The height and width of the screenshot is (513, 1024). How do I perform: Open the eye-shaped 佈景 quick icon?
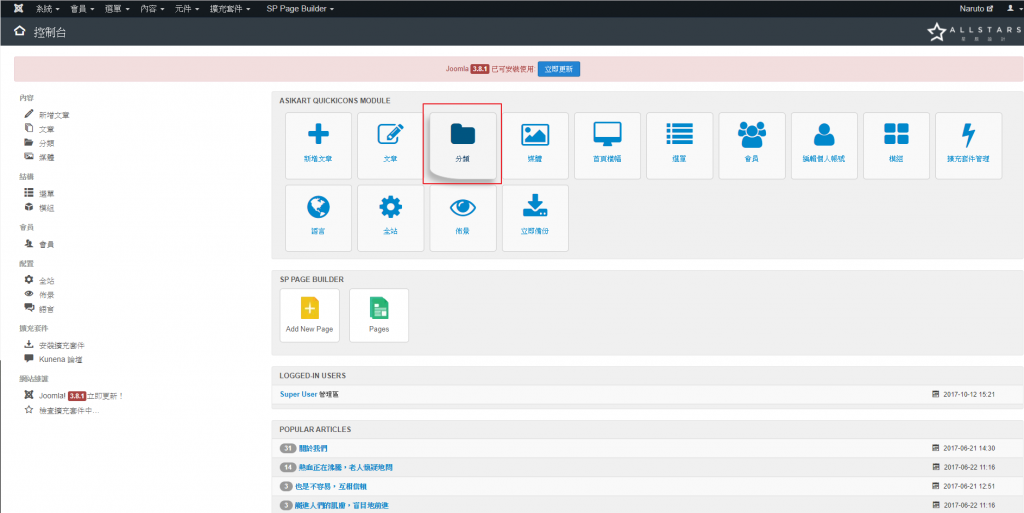(462, 217)
